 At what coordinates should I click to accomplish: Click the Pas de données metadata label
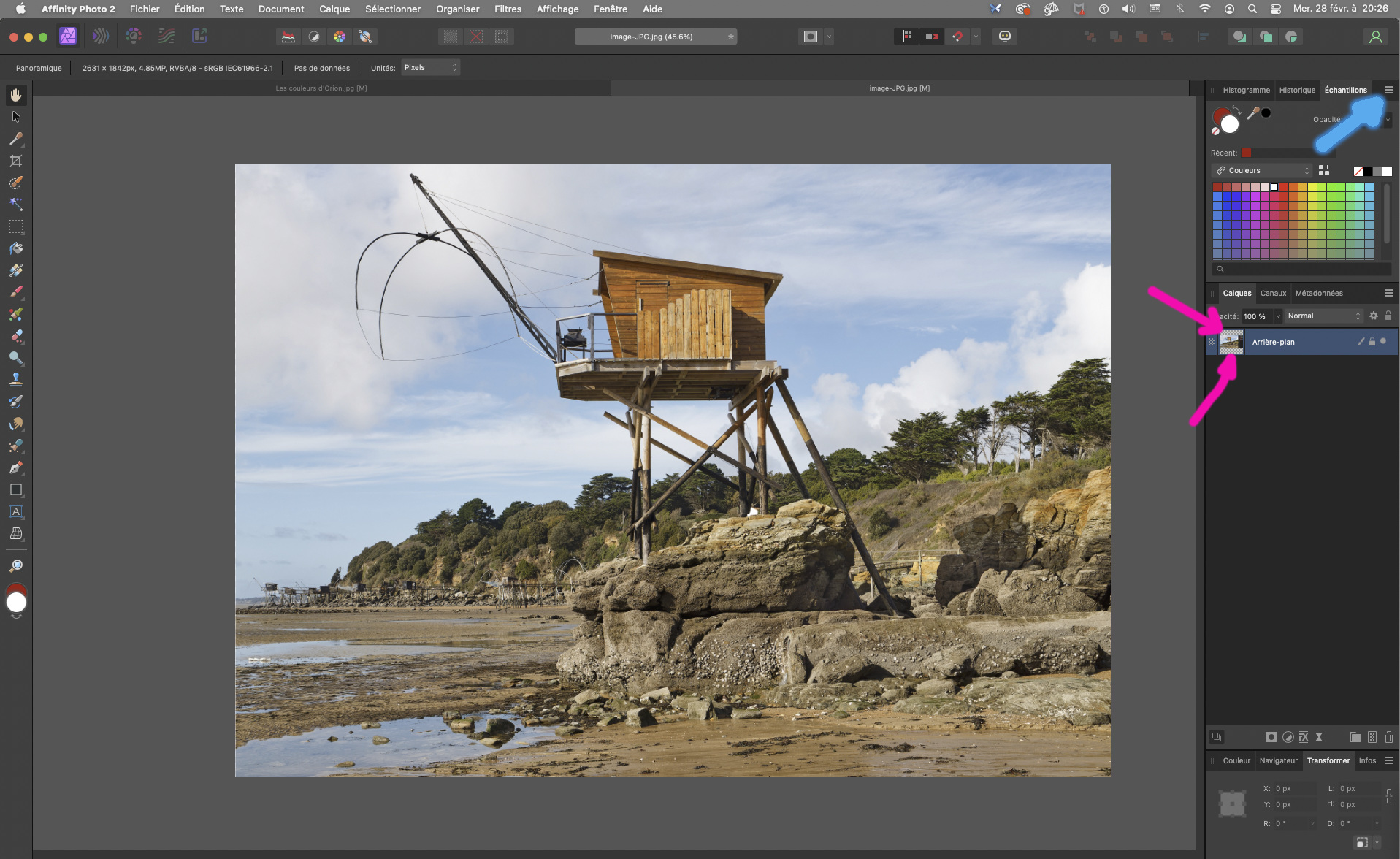click(322, 68)
